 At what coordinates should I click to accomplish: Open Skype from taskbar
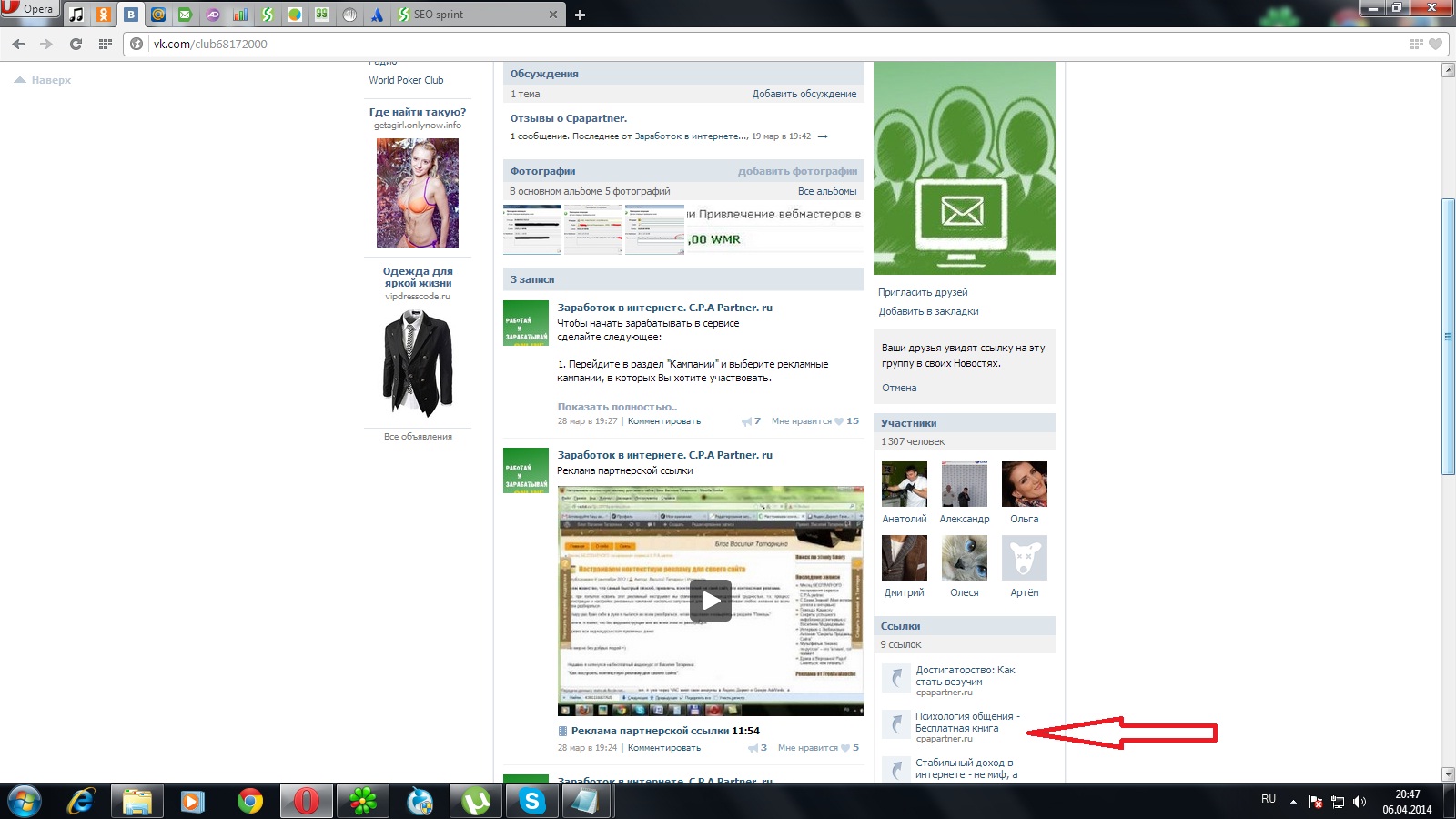point(532,802)
